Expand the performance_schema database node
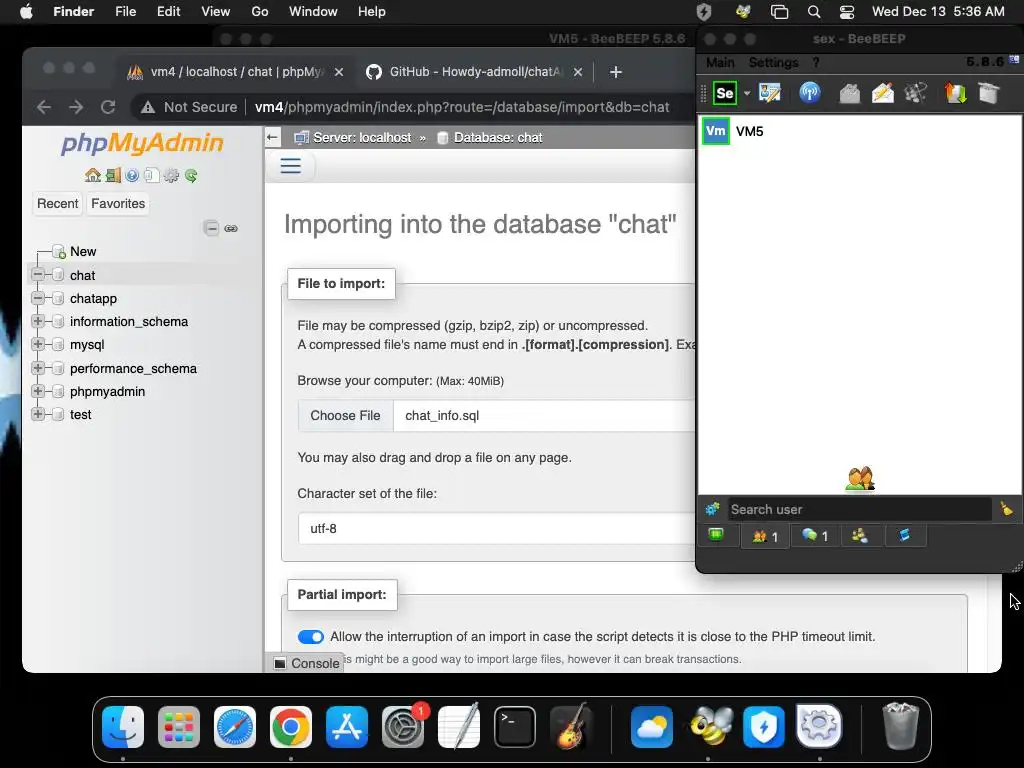This screenshot has width=1024, height=768. 38,368
